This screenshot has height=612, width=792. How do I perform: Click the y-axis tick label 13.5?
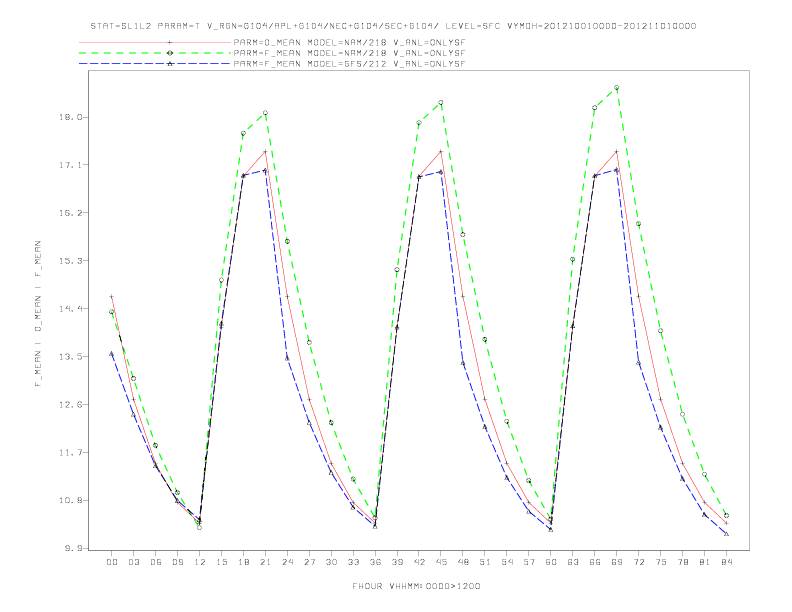(70, 356)
